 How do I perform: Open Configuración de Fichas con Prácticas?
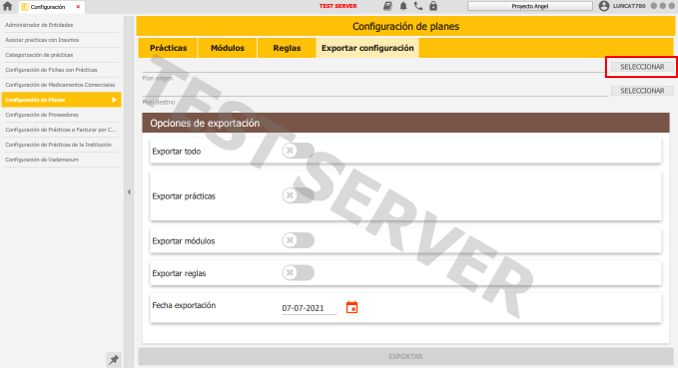click(x=61, y=70)
